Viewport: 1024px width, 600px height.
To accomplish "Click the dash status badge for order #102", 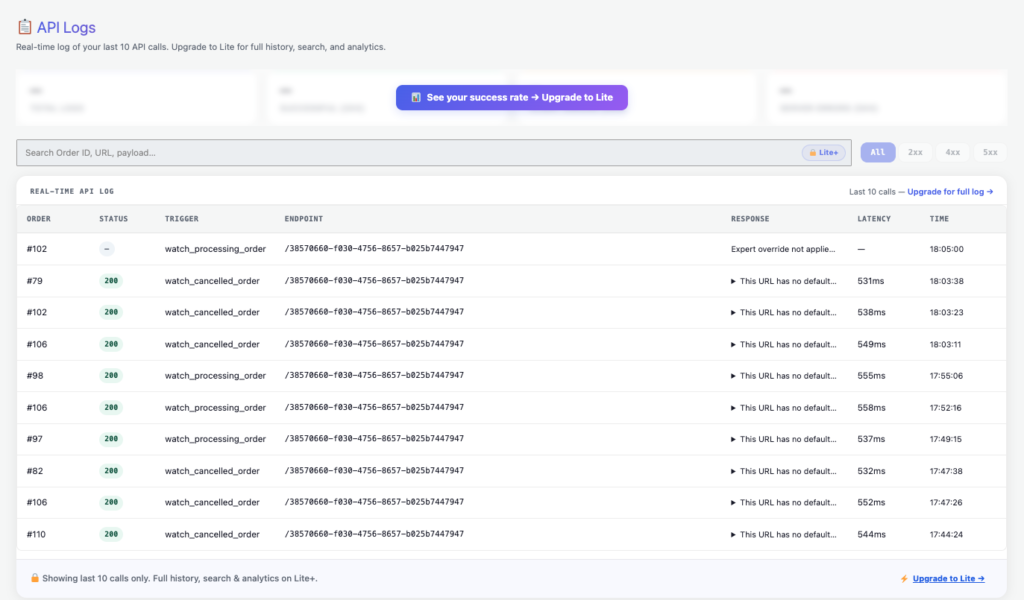I will pos(106,249).
